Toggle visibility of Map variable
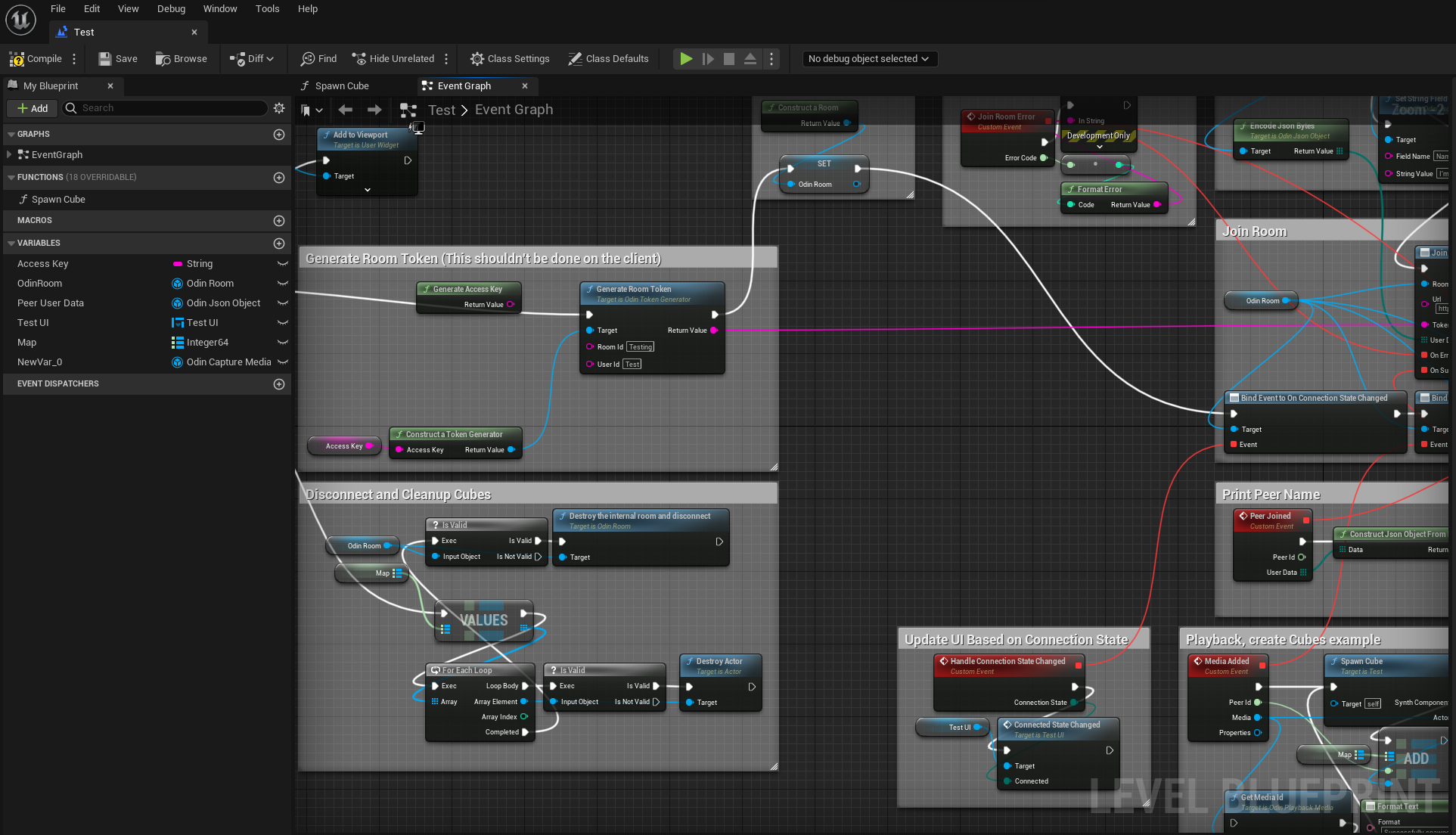This screenshot has height=835, width=1456. click(282, 342)
